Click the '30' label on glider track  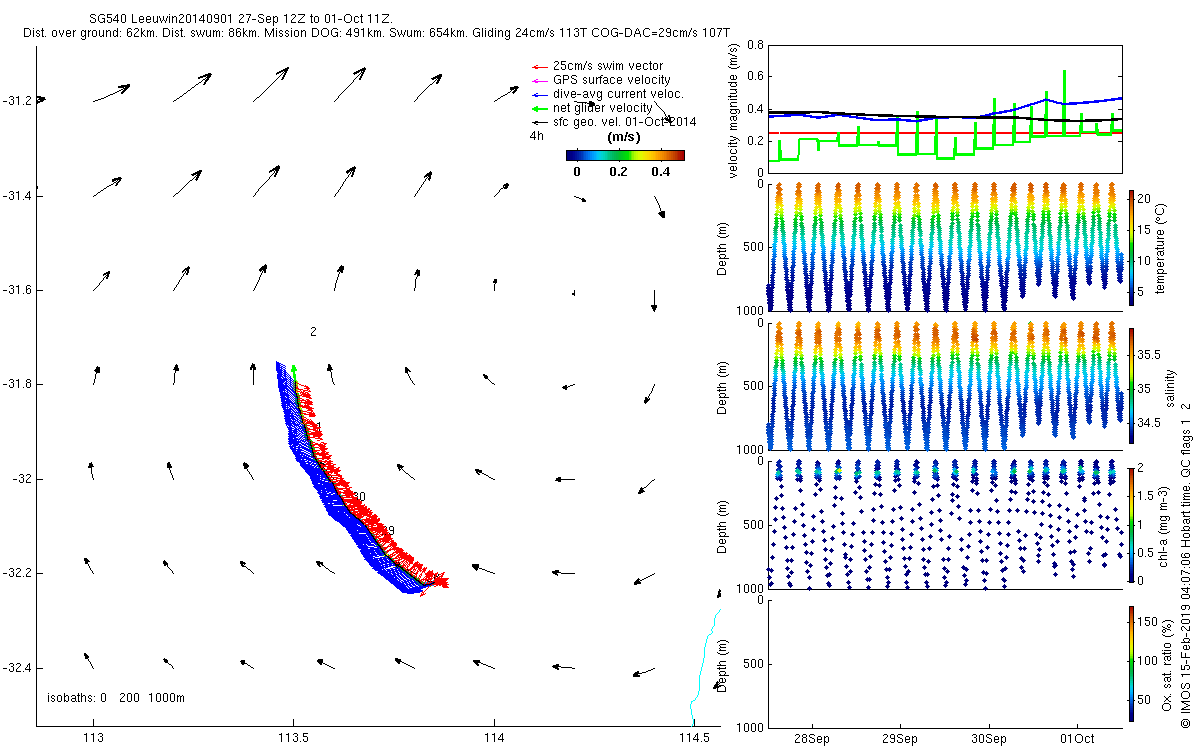pyautogui.click(x=359, y=497)
